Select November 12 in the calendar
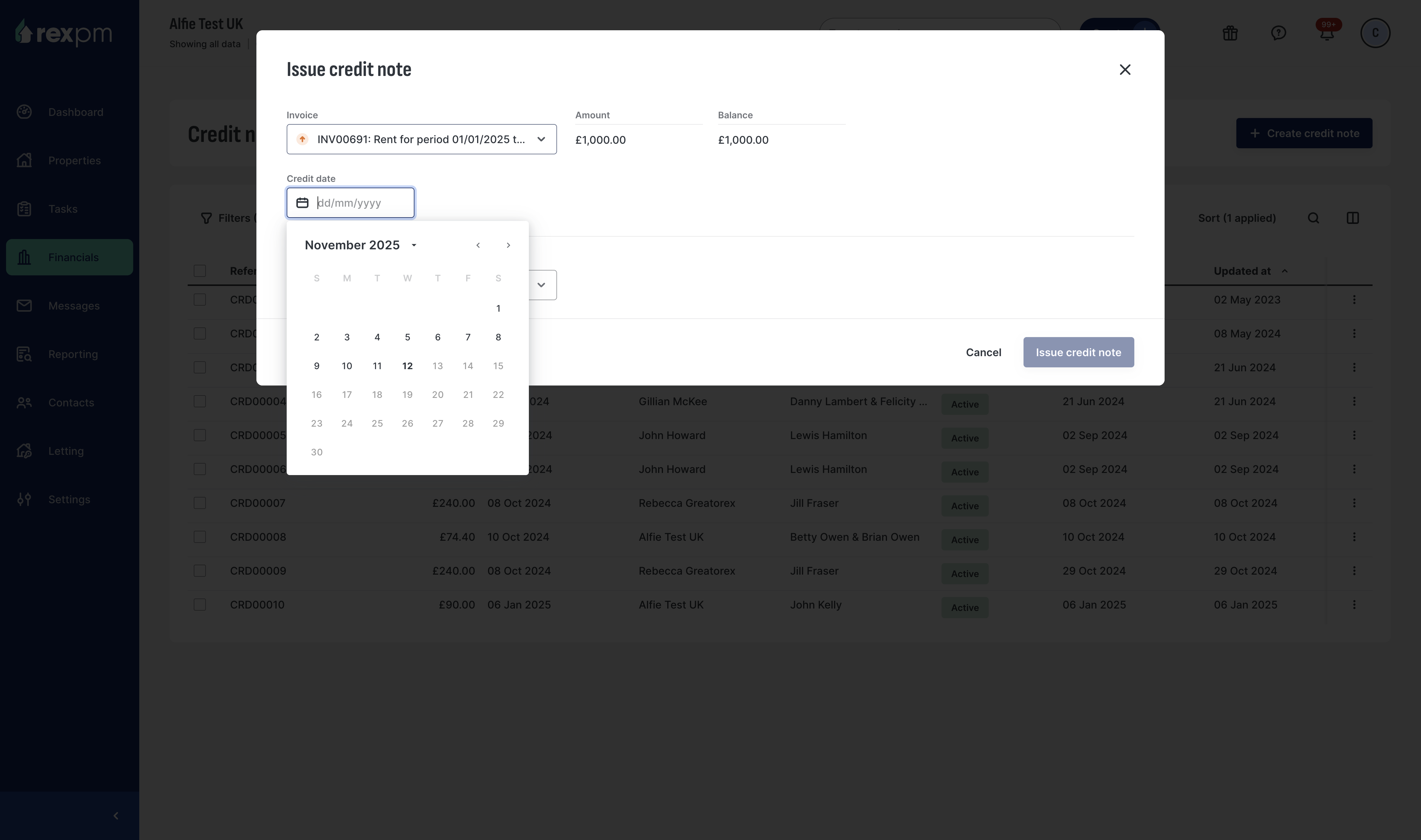The image size is (1421, 840). (407, 366)
